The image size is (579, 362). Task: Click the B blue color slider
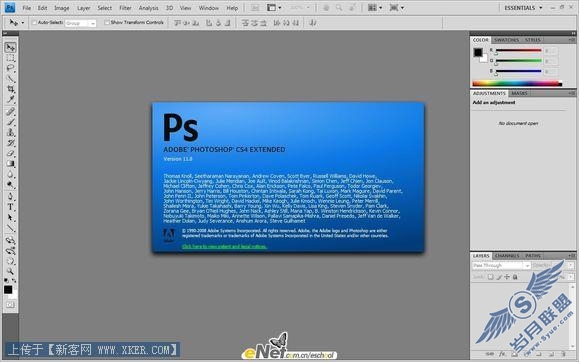pos(518,71)
